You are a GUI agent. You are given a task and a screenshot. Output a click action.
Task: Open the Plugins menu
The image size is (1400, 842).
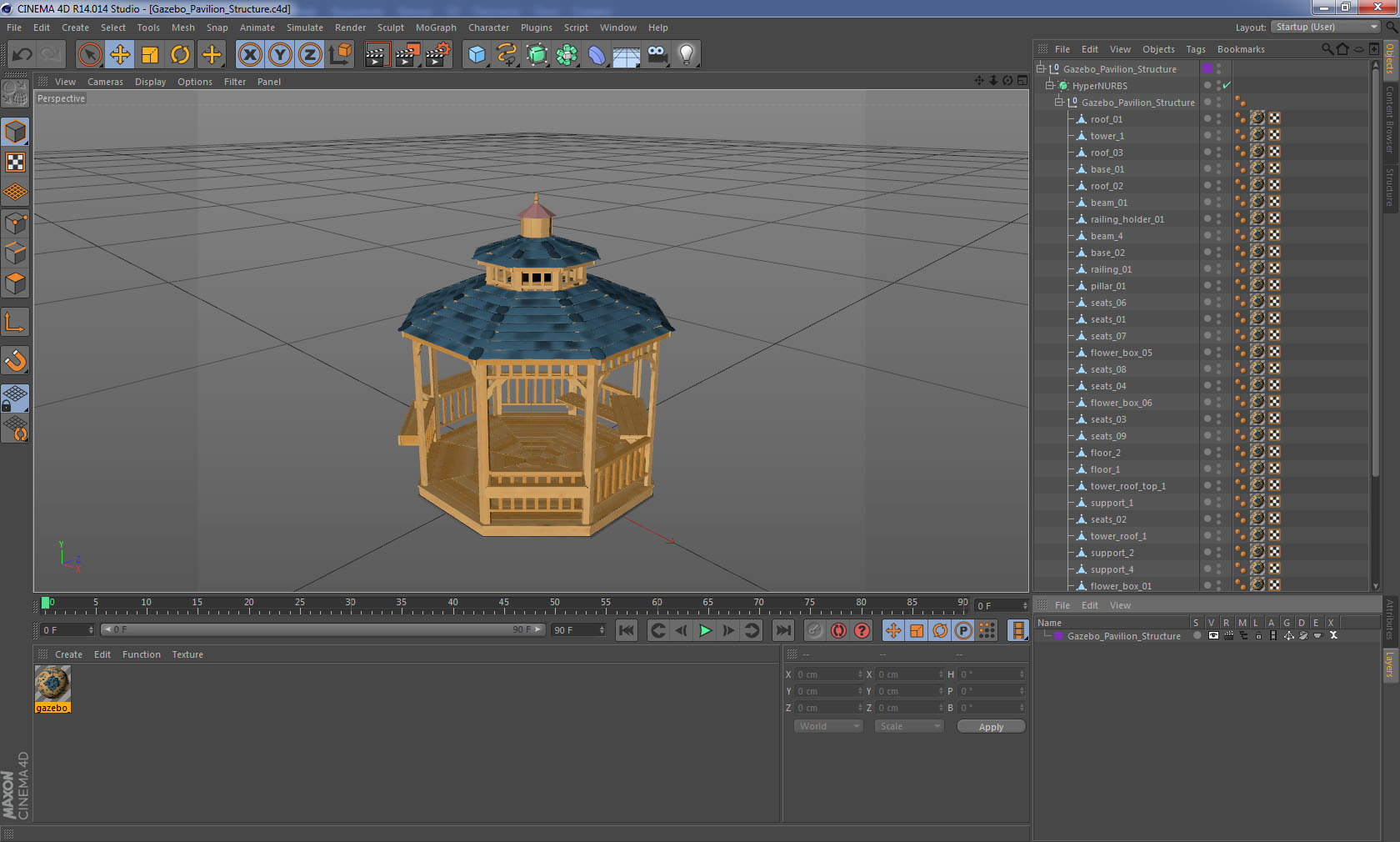tap(537, 28)
